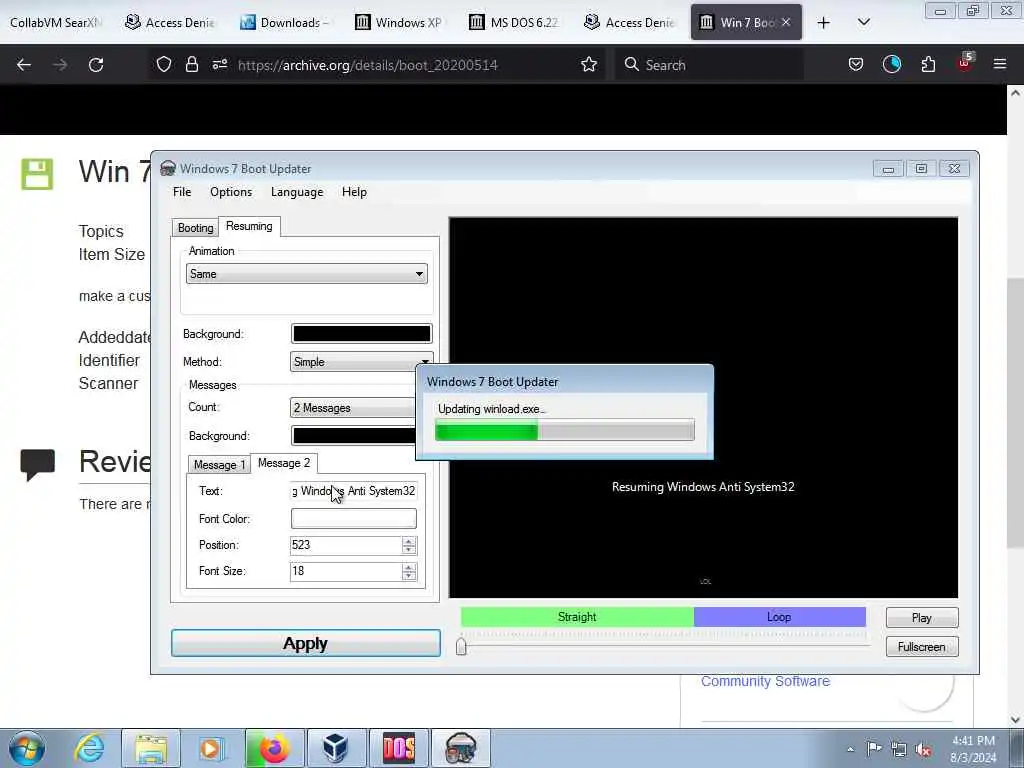Click the shield tracking protection icon
Viewport: 1024px width, 768px height.
tap(164, 64)
